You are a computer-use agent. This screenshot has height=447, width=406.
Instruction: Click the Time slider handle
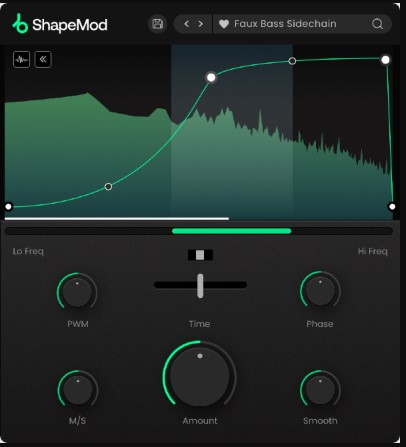pyautogui.click(x=200, y=286)
